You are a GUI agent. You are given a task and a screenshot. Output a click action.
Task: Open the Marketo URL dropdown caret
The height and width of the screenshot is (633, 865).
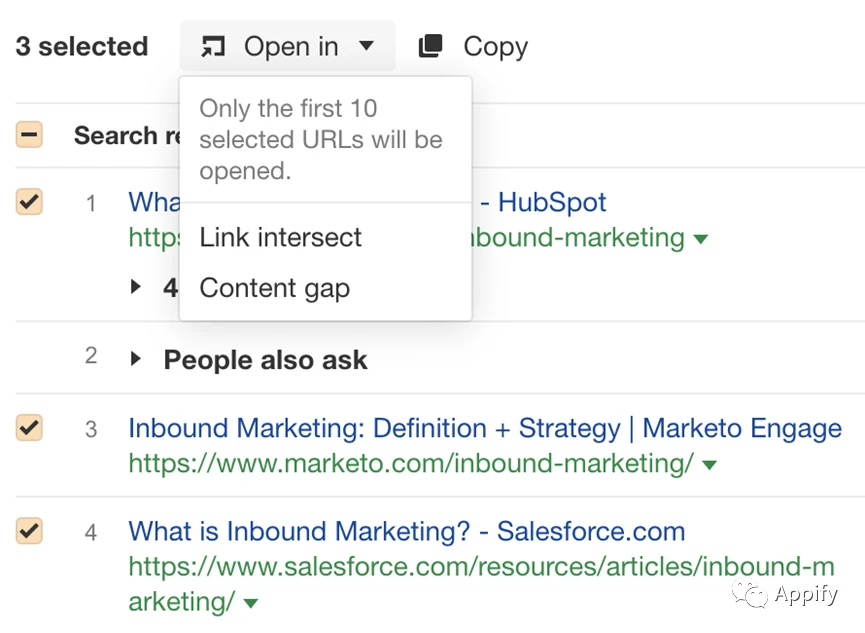(x=709, y=465)
